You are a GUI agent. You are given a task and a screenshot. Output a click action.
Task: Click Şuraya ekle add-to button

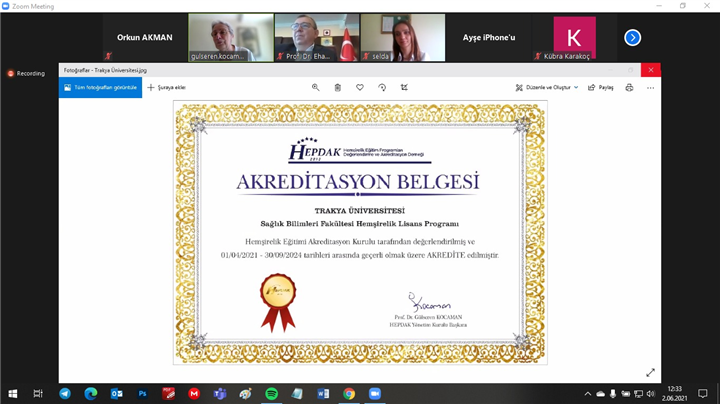click(x=166, y=87)
